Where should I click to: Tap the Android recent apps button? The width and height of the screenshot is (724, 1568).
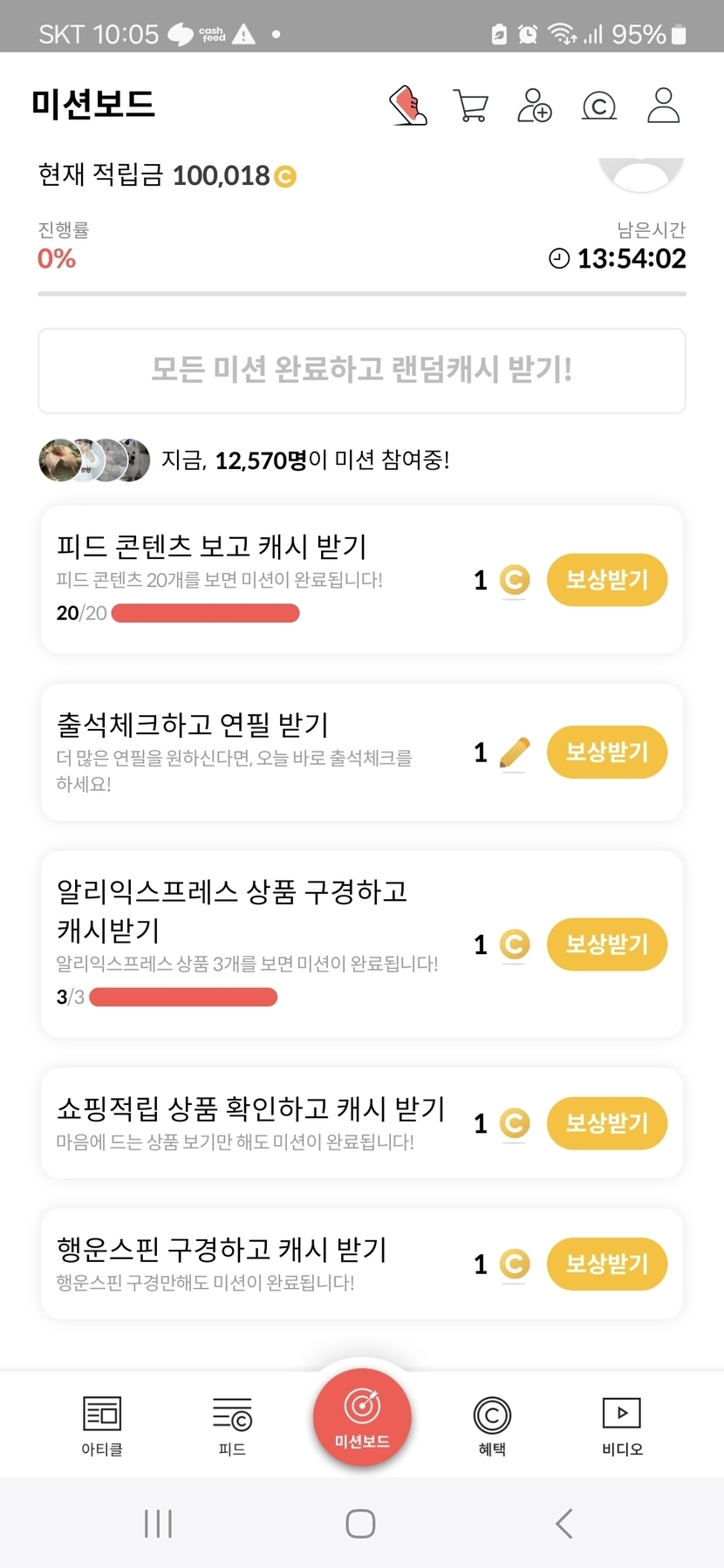click(x=158, y=1524)
